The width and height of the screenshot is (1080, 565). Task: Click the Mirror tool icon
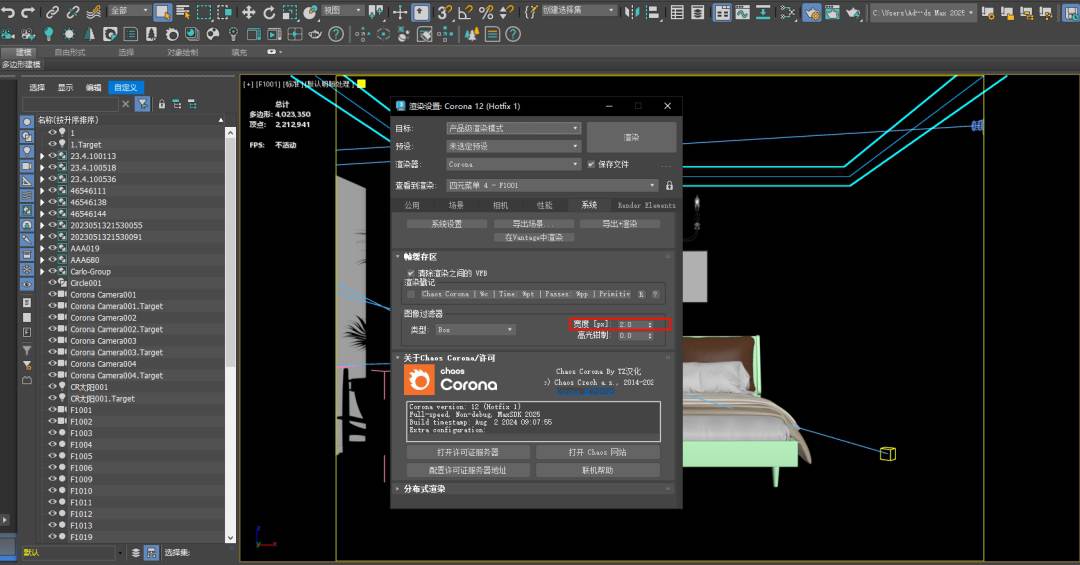[632, 12]
